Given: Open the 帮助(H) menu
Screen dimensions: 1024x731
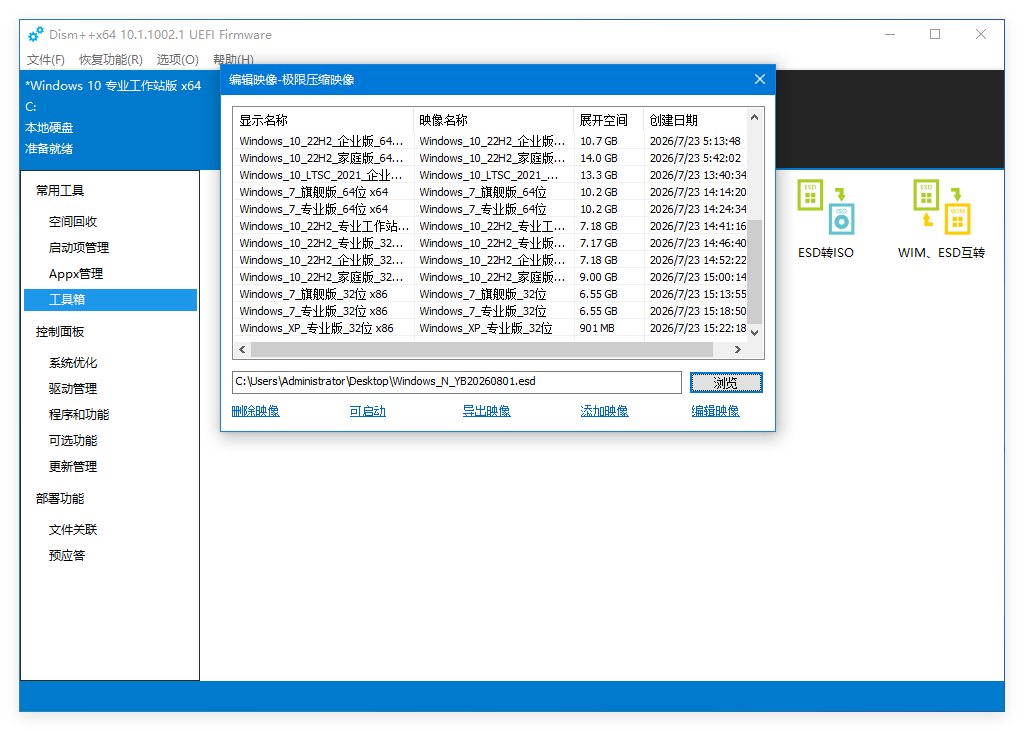Looking at the screenshot, I should coord(233,59).
